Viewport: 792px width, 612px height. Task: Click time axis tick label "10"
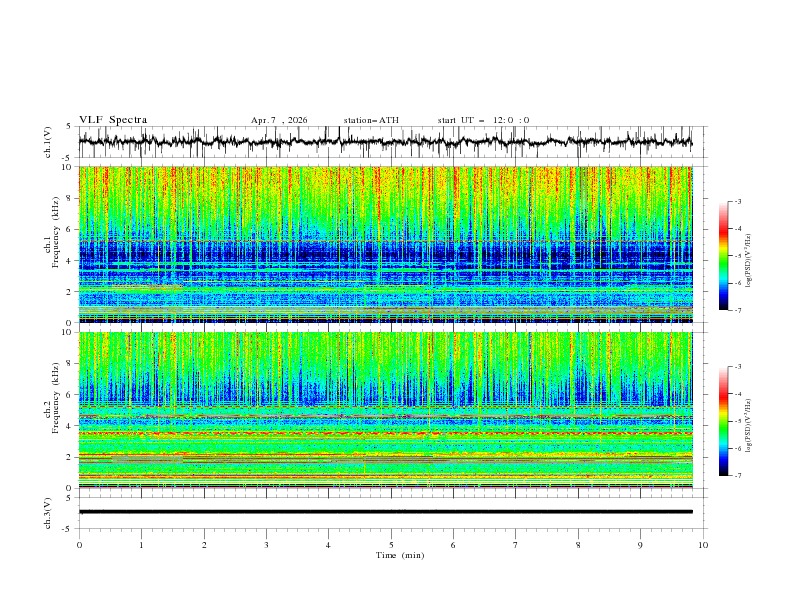pyautogui.click(x=703, y=545)
